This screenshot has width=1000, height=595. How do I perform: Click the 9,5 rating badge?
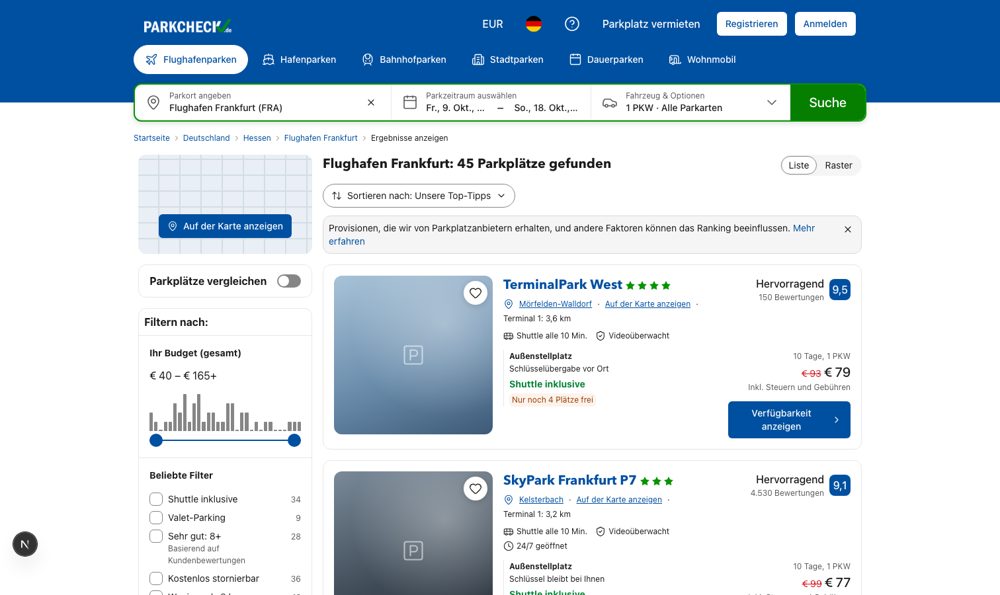click(840, 290)
